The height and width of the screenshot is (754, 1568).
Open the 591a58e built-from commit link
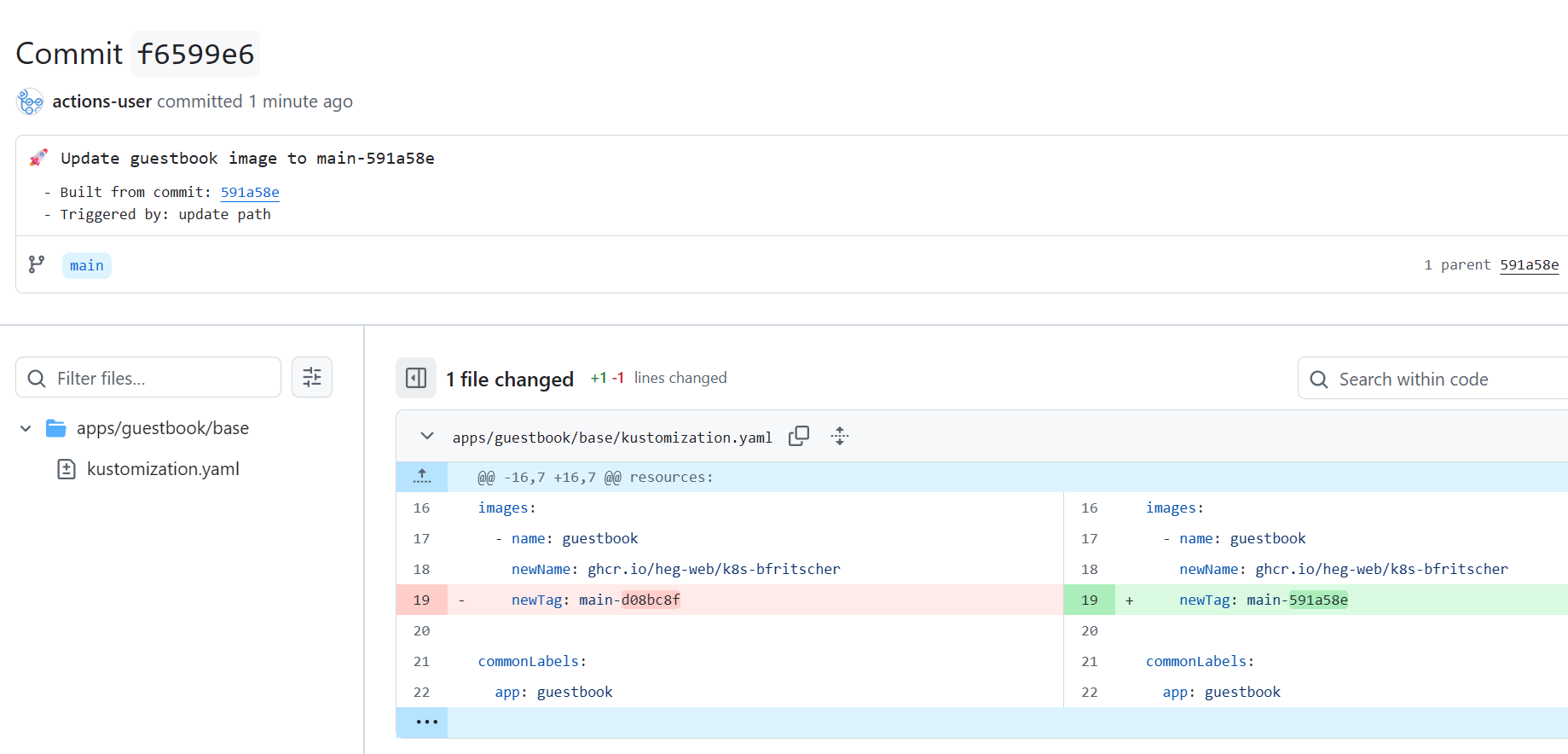pos(250,193)
